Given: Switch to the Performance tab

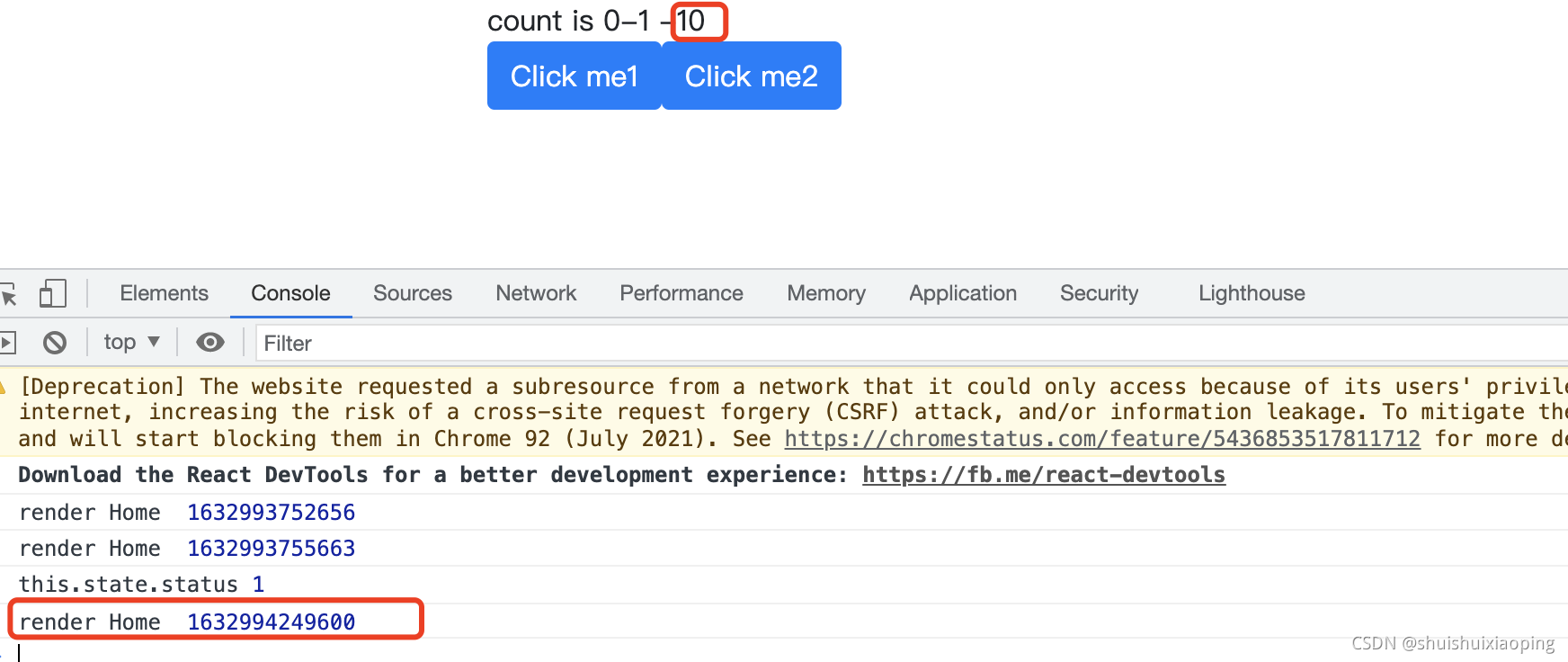Looking at the screenshot, I should [682, 293].
